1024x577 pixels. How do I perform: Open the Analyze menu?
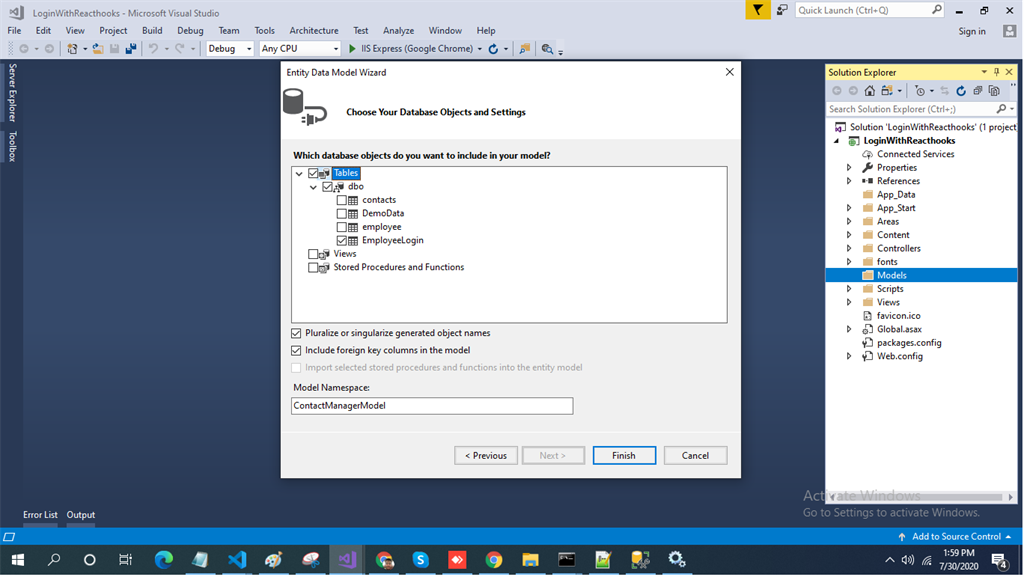[x=398, y=31]
